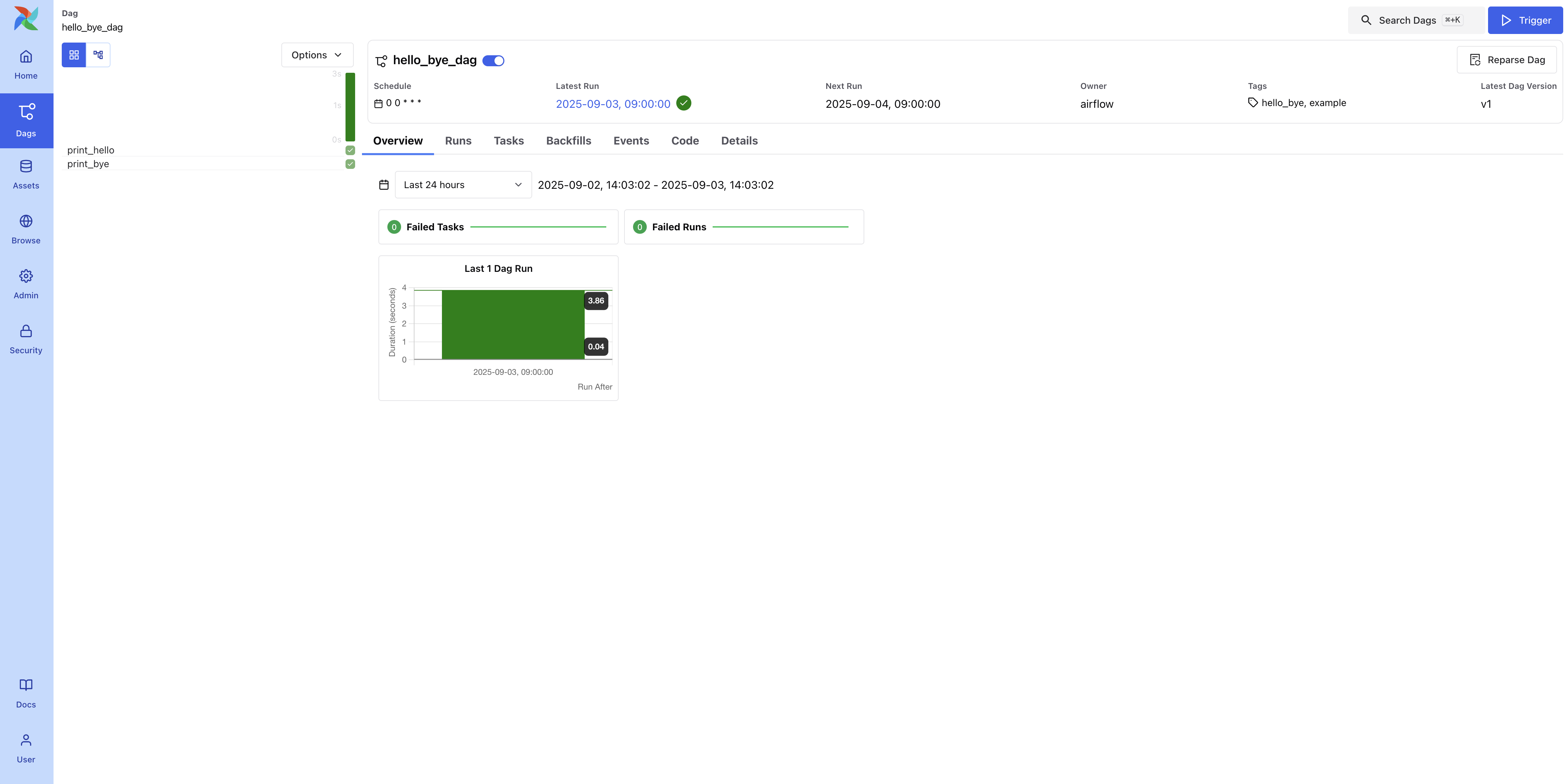Open the Browse globe icon
This screenshot has width=1568, height=784.
point(26,229)
